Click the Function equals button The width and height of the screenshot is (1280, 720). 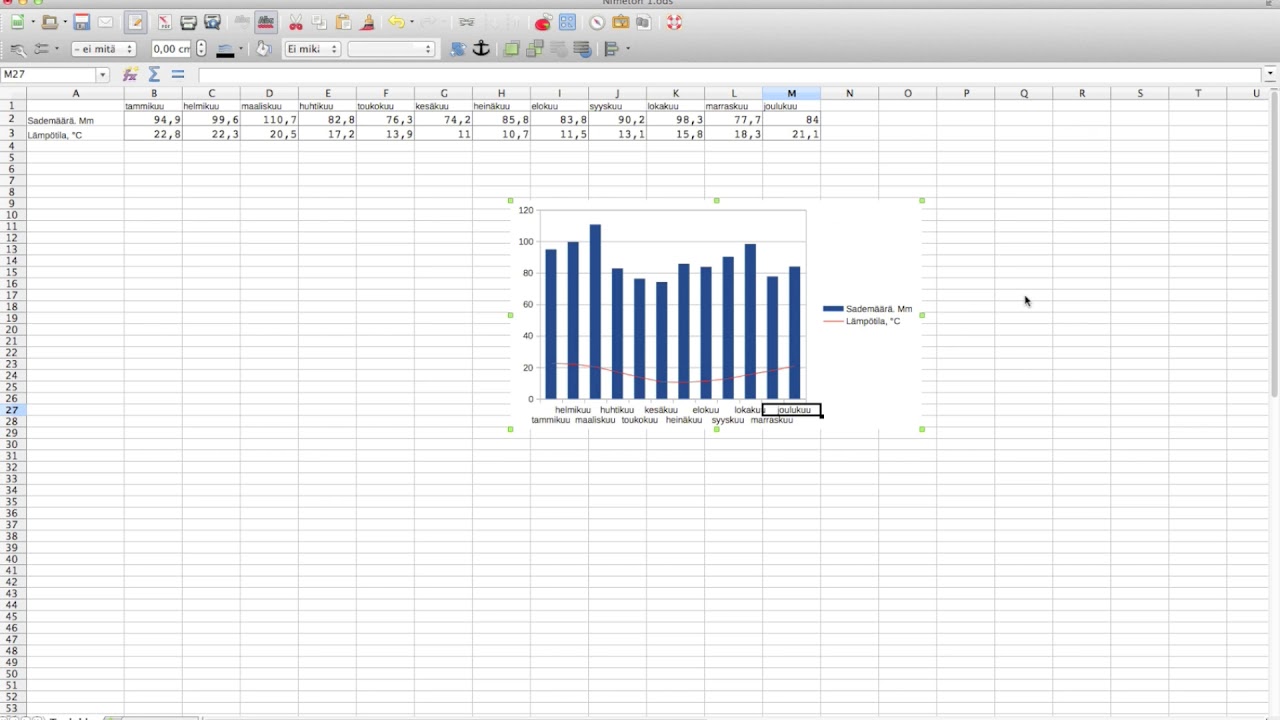click(178, 75)
